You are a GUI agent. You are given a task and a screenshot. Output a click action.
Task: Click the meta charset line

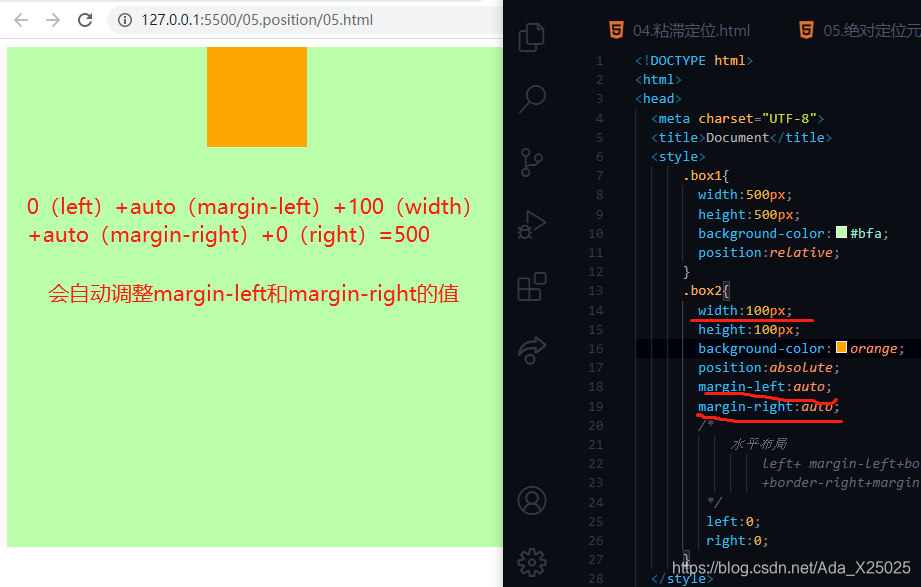(x=737, y=119)
